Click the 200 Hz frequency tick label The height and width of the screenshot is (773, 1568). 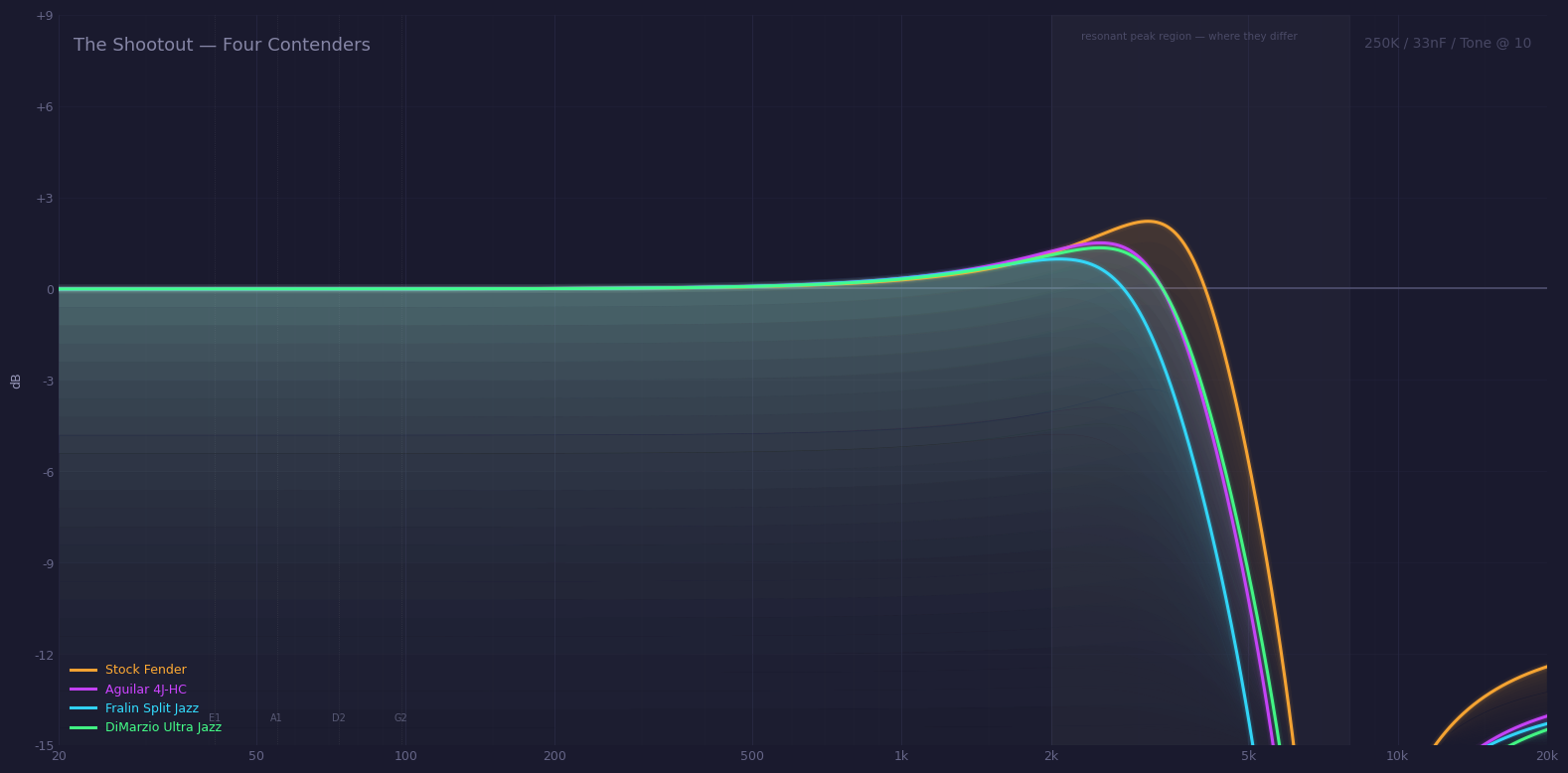click(x=554, y=757)
